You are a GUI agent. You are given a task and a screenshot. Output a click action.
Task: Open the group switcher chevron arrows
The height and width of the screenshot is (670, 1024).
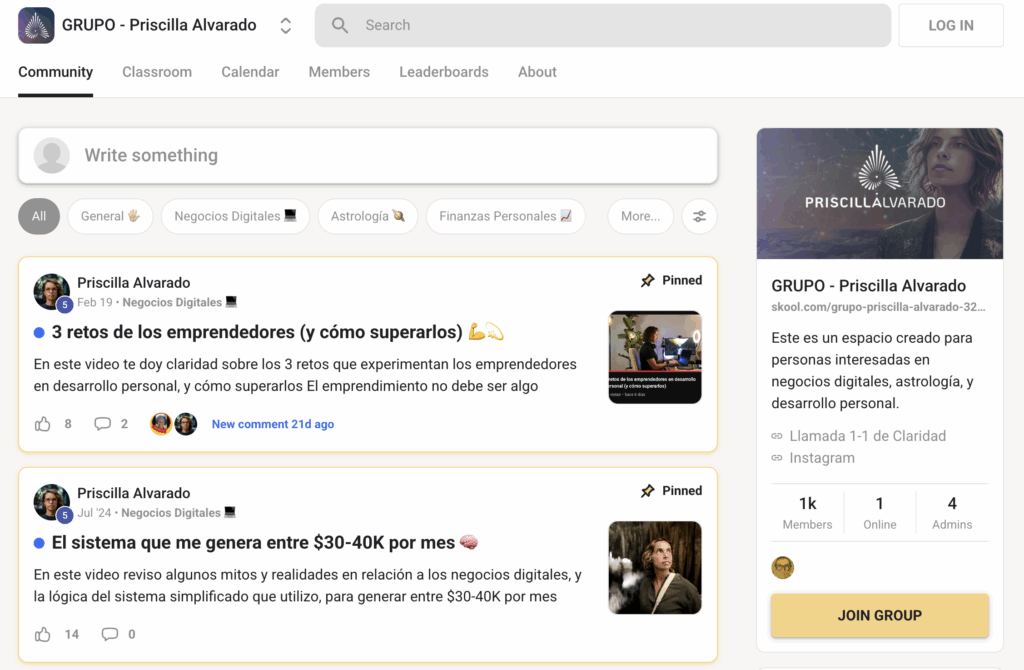coord(285,25)
